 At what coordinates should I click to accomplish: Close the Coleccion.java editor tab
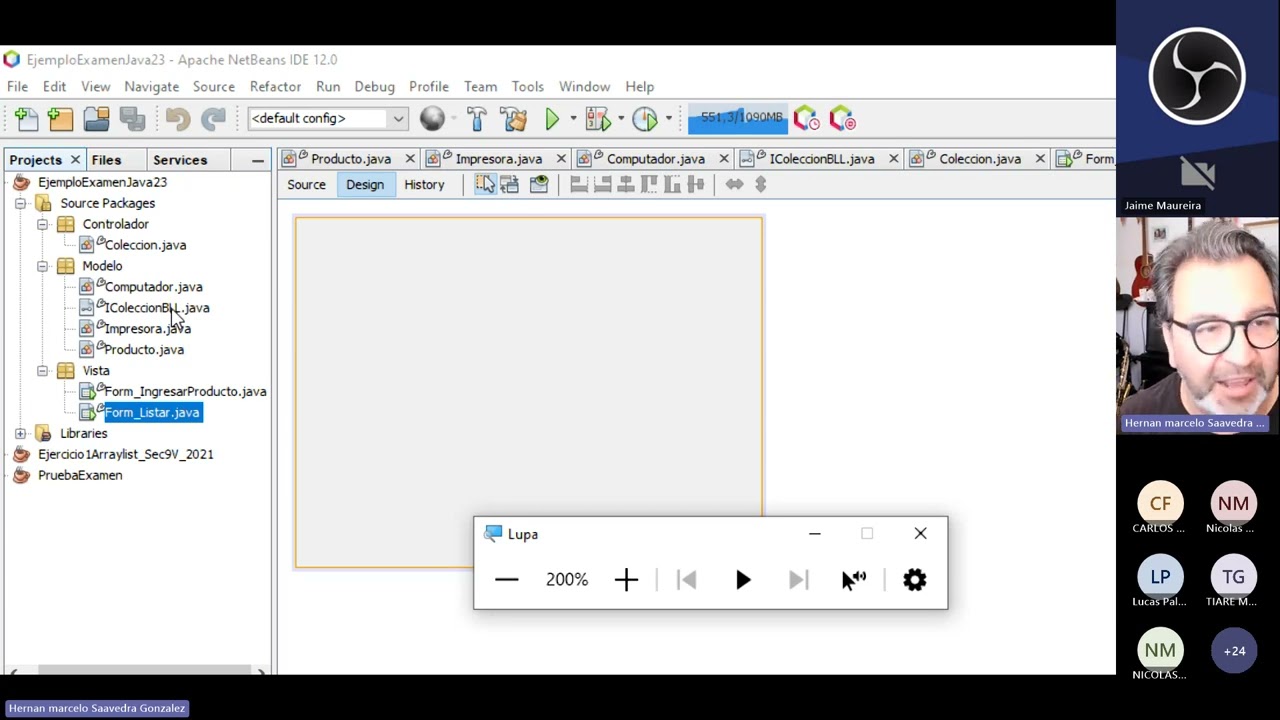pyautogui.click(x=1040, y=159)
